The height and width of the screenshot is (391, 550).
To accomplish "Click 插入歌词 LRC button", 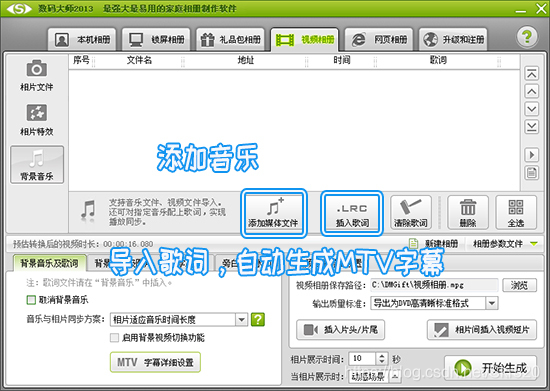I will (x=352, y=213).
